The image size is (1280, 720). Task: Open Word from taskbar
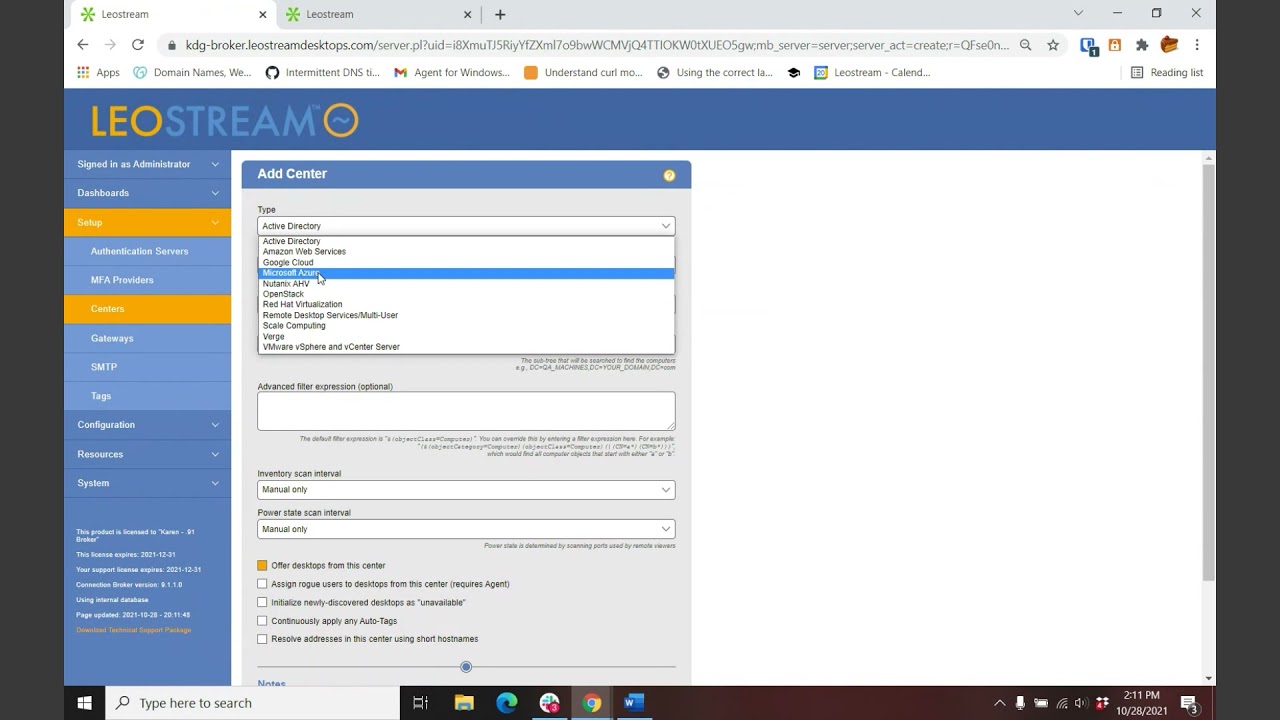click(x=634, y=703)
